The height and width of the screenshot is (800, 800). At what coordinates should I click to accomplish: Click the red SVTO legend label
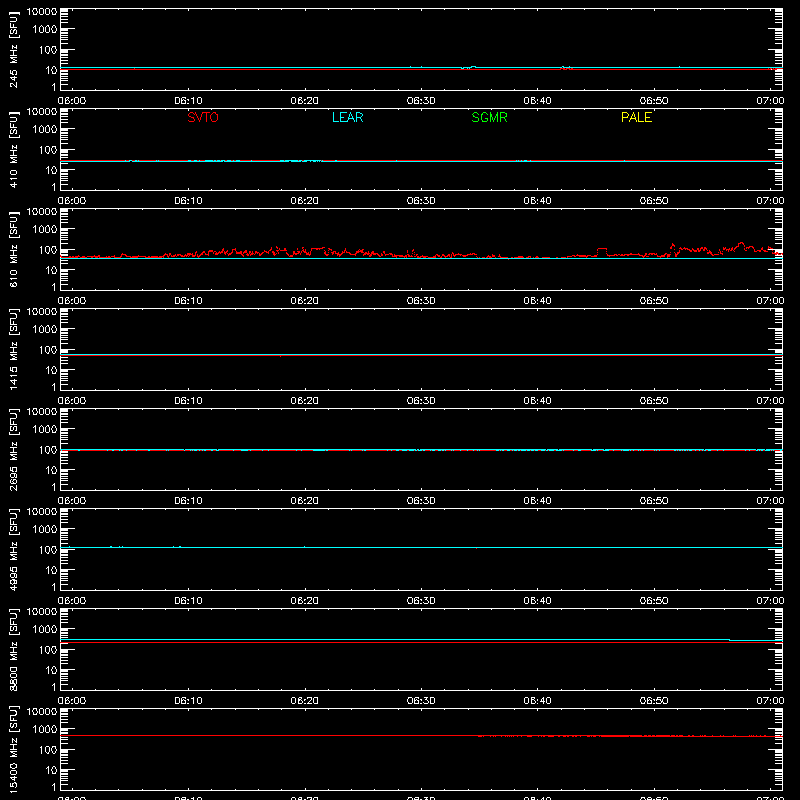(x=203, y=117)
